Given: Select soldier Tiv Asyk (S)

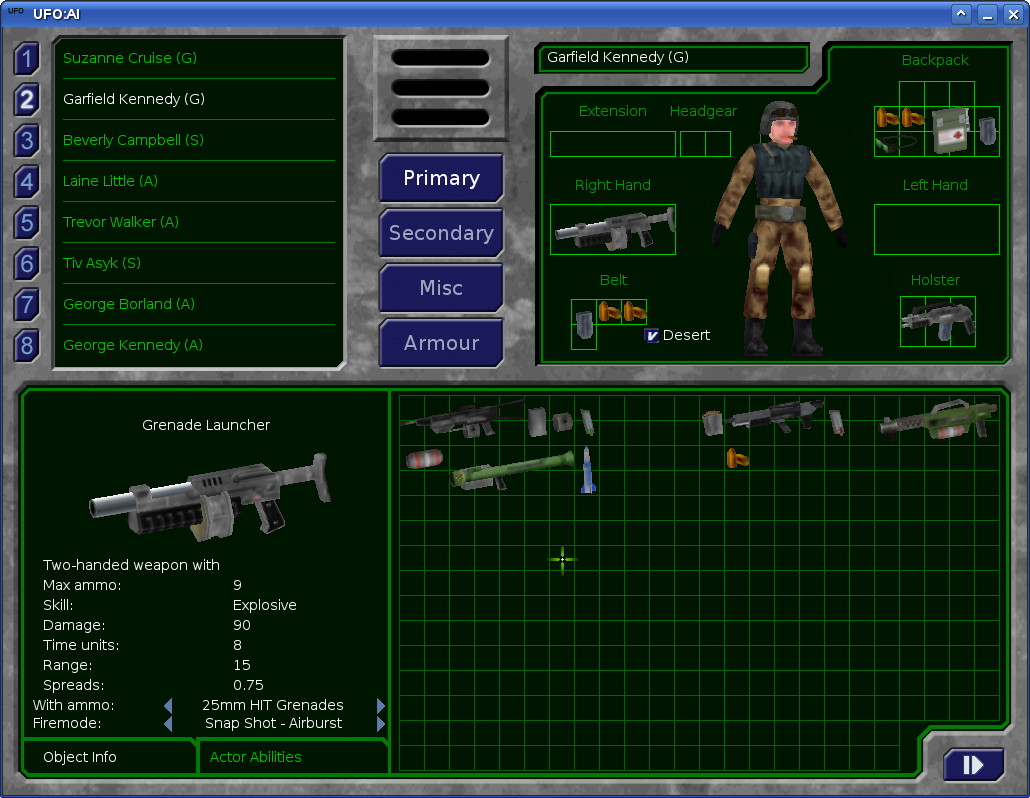Looking at the screenshot, I should [199, 263].
